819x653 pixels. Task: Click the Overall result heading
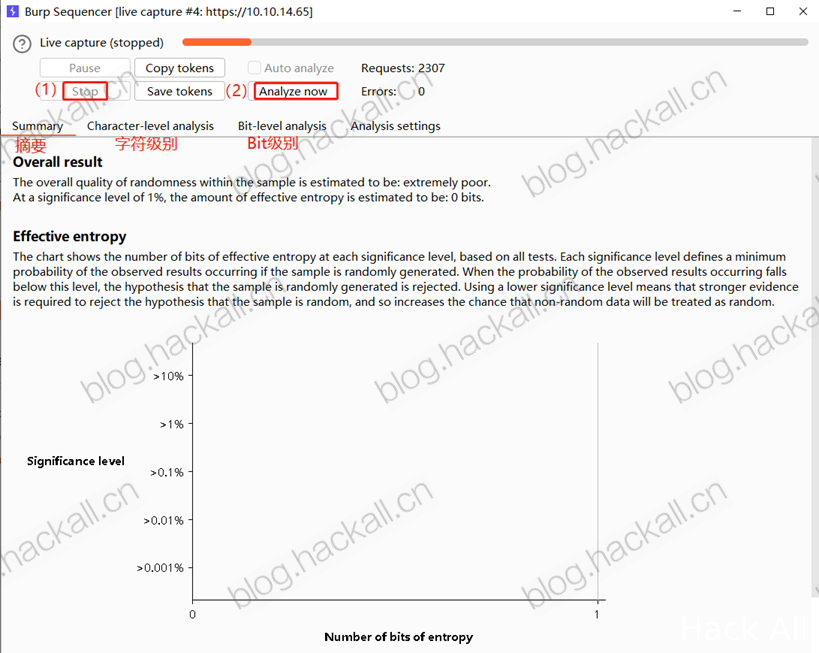pyautogui.click(x=57, y=162)
